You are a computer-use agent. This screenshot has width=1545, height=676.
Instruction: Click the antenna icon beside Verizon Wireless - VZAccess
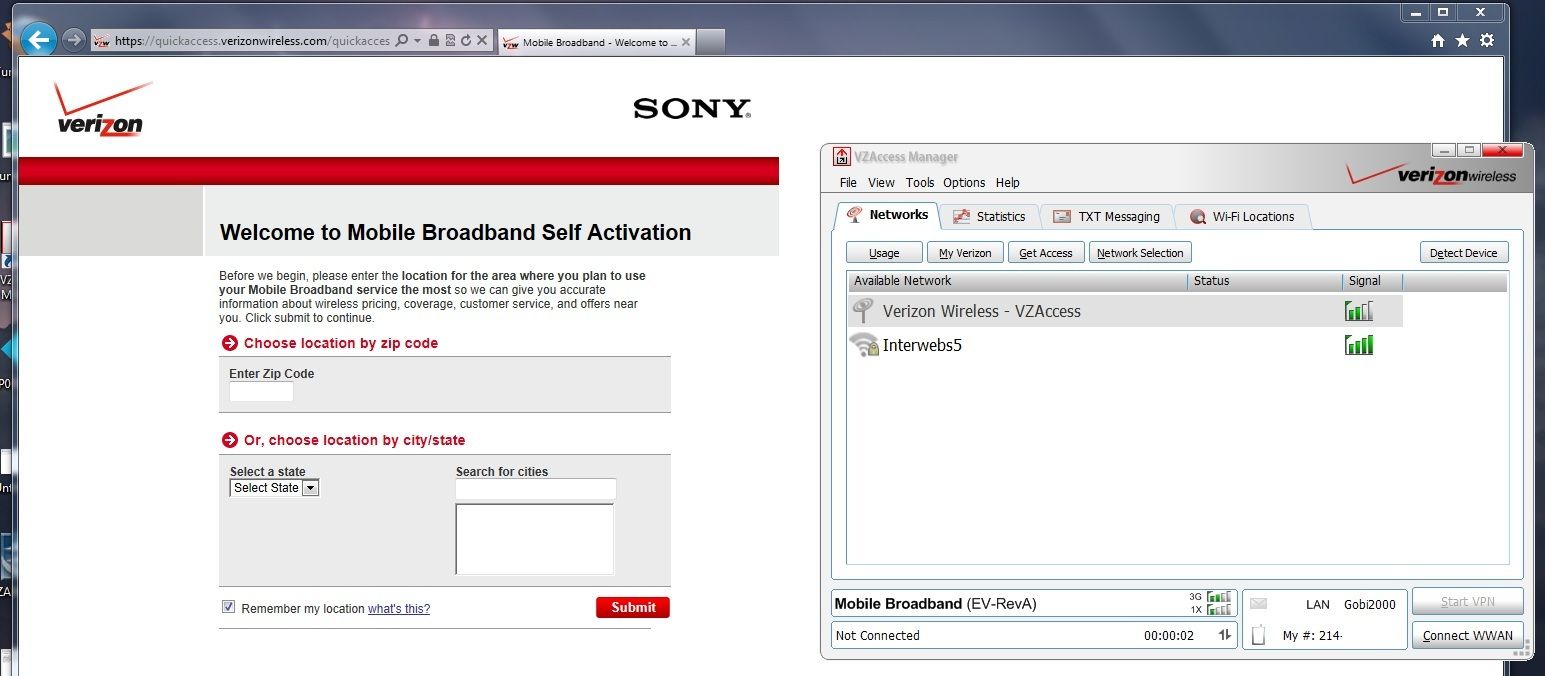862,311
